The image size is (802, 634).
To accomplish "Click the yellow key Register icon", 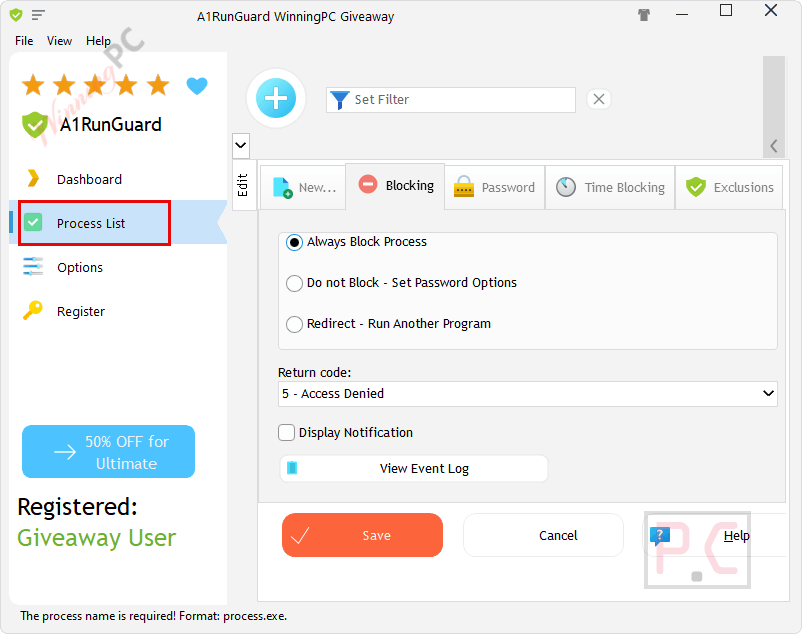I will pyautogui.click(x=33, y=310).
